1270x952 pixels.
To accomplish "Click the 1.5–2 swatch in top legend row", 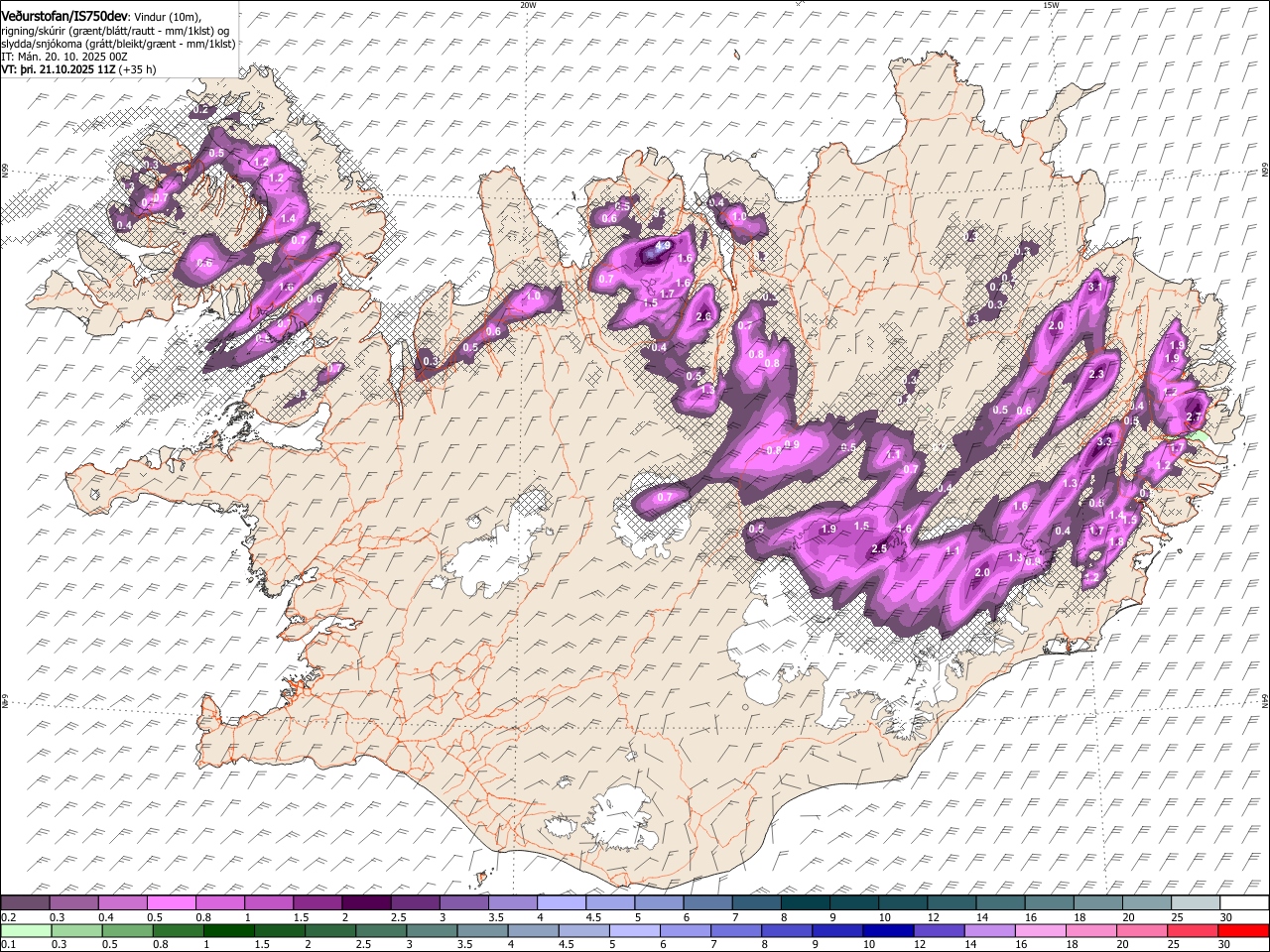I will [317, 902].
